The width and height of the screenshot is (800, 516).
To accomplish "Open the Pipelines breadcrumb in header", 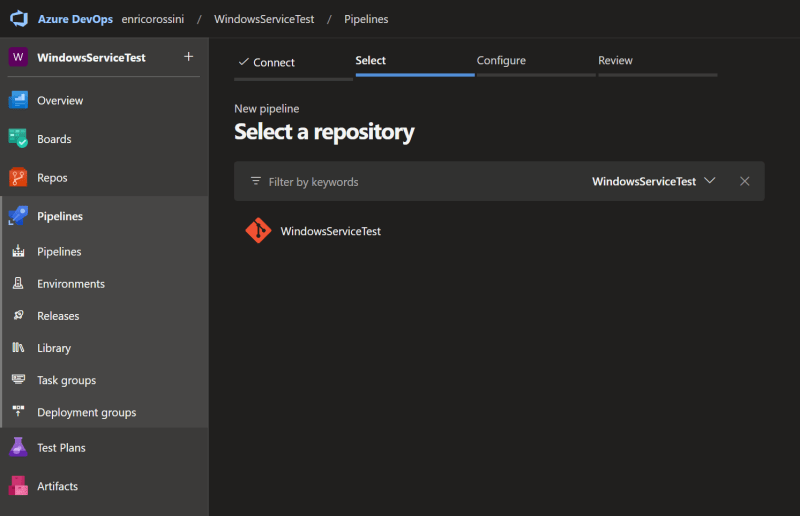I will (366, 19).
